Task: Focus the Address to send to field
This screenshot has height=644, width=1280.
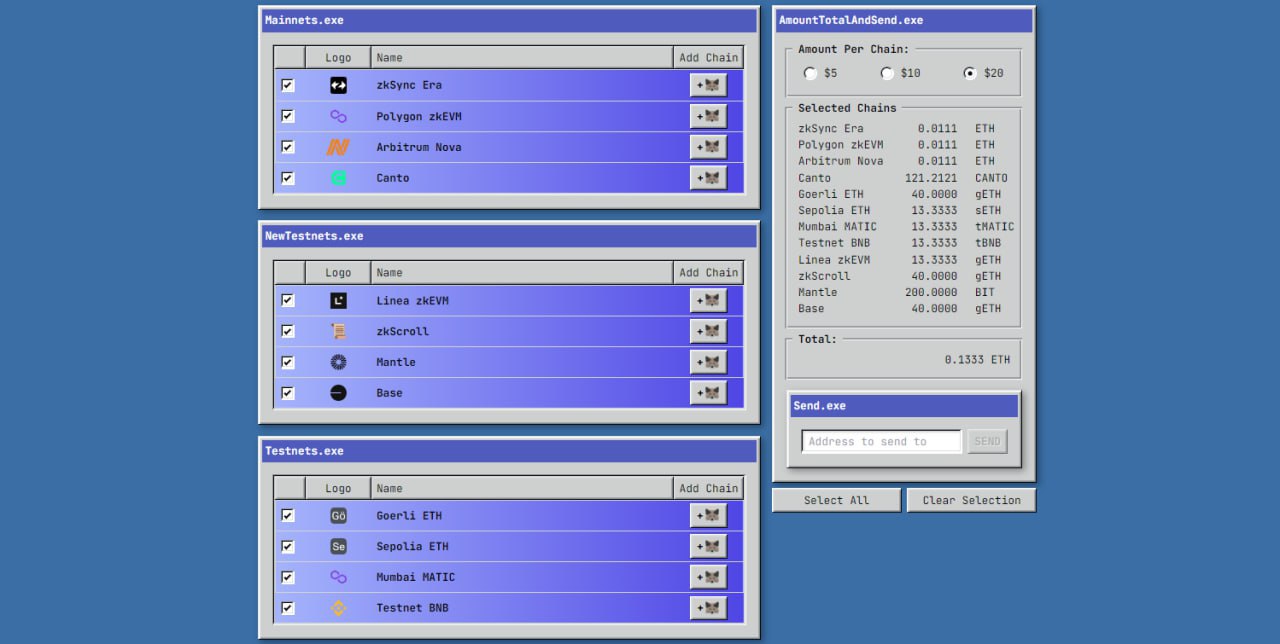Action: click(x=881, y=441)
